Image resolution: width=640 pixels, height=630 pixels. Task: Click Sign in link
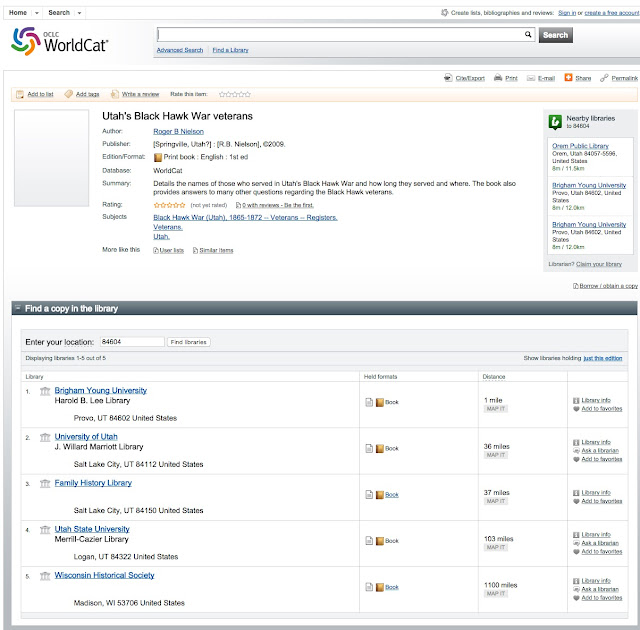567,13
